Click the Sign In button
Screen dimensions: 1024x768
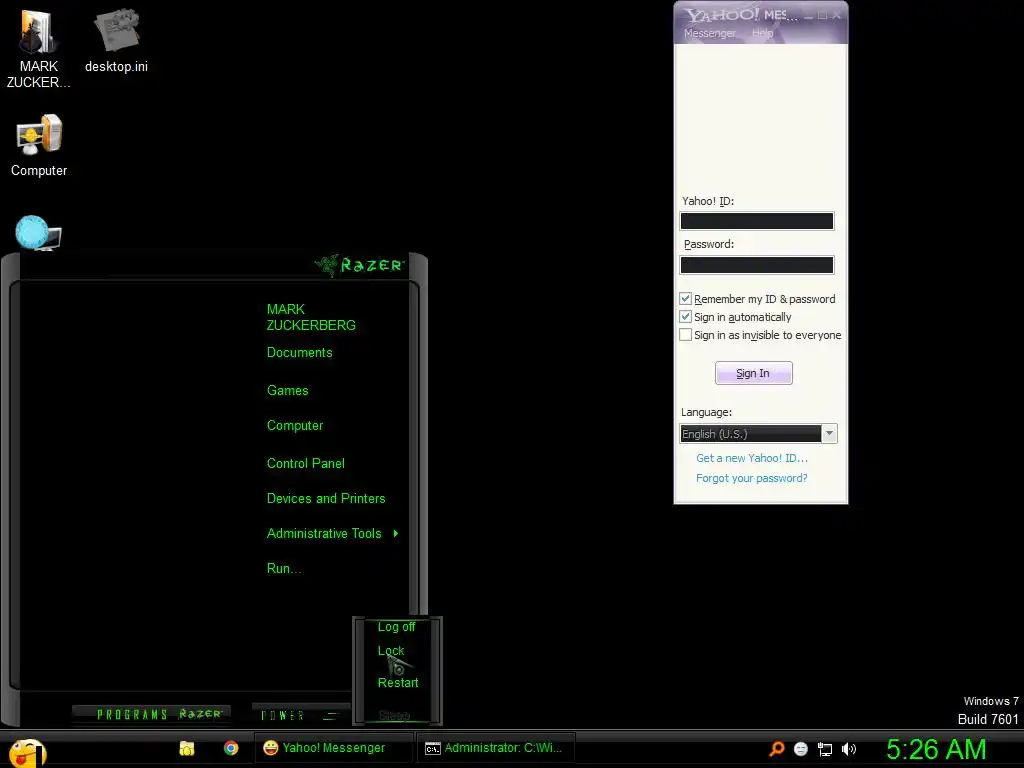point(754,373)
